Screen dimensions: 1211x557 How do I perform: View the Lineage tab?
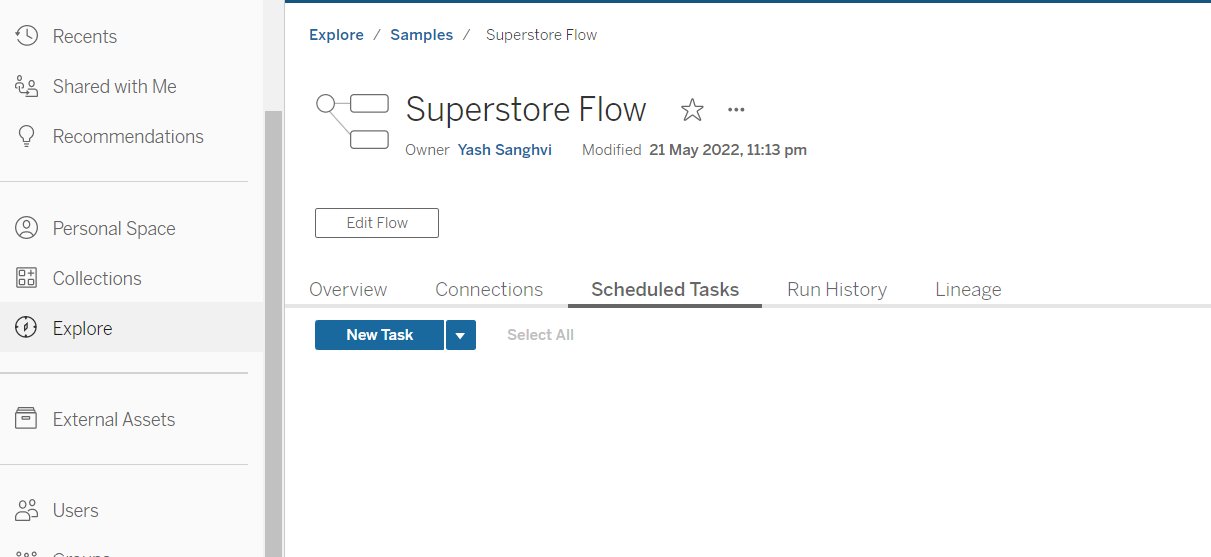click(x=968, y=290)
